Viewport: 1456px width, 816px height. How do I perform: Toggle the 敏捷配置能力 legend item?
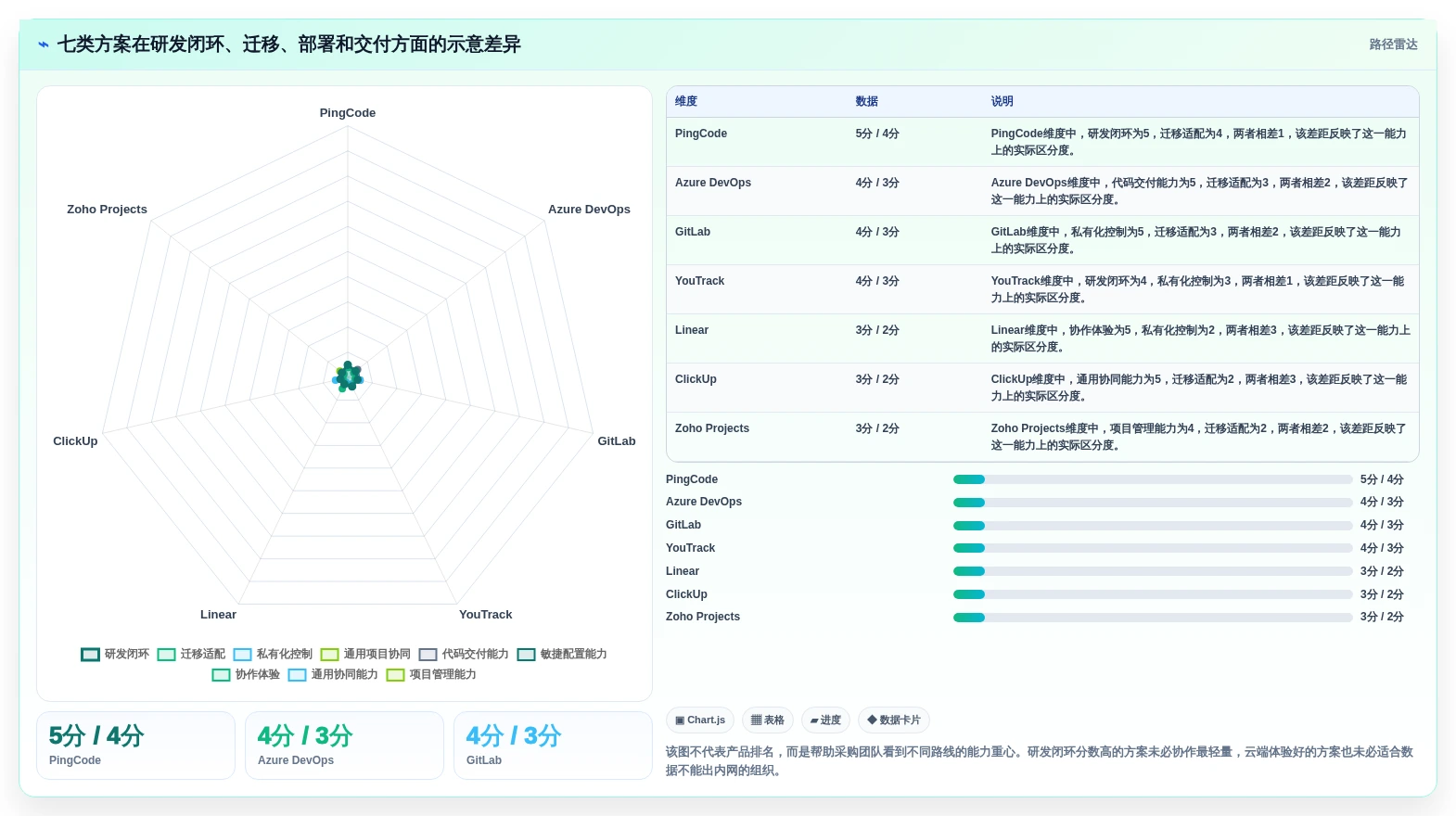pos(562,654)
